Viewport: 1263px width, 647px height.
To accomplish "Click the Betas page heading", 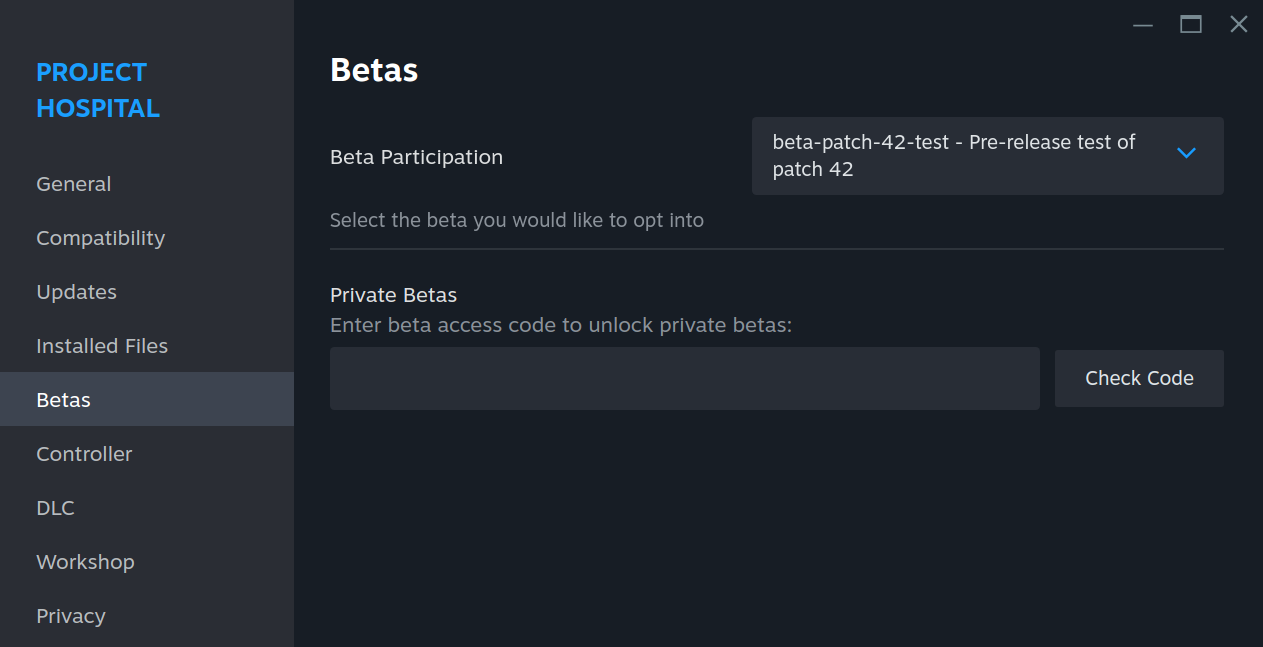I will click(x=374, y=70).
